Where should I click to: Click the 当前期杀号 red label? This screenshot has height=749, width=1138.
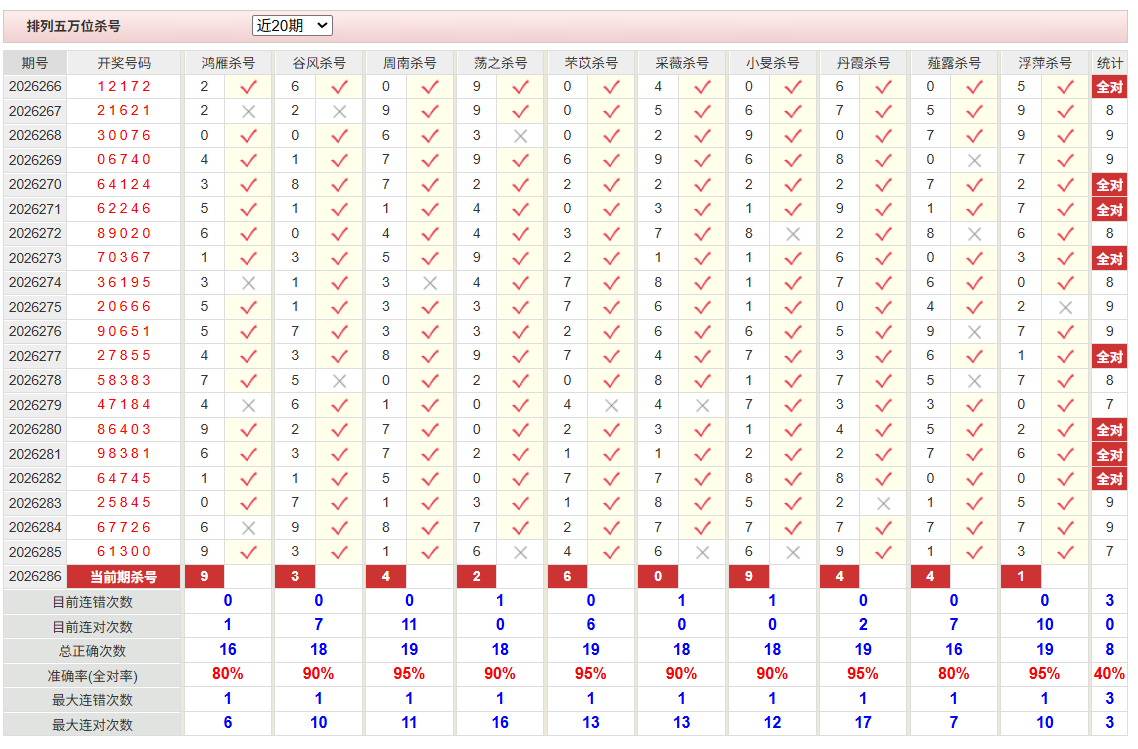[x=123, y=577]
